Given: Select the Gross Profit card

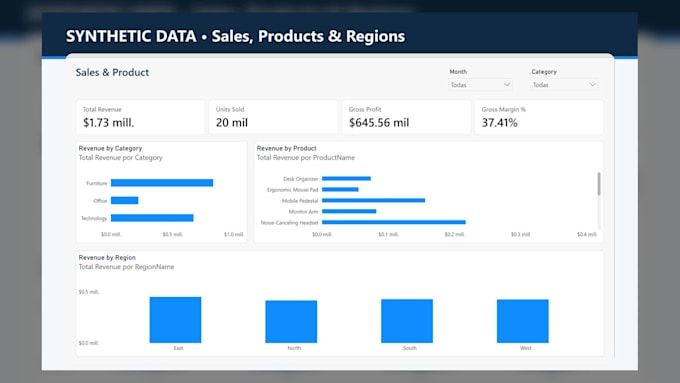Looking at the screenshot, I should (x=406, y=117).
